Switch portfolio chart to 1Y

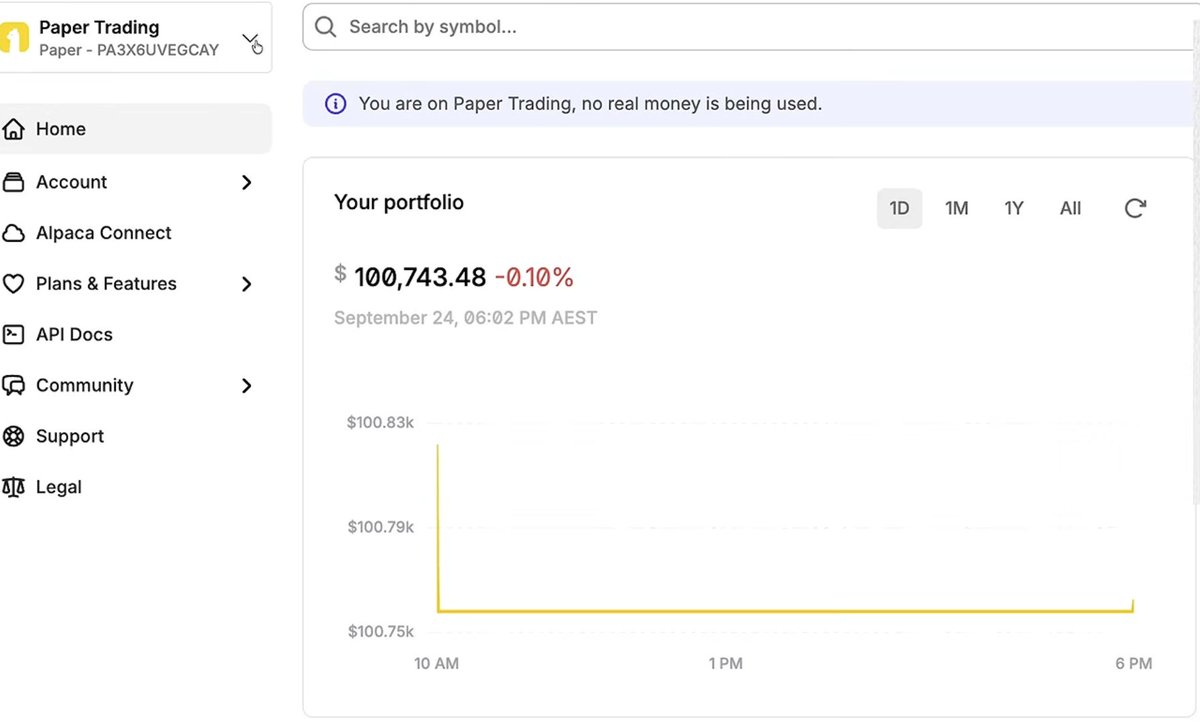coord(1014,208)
